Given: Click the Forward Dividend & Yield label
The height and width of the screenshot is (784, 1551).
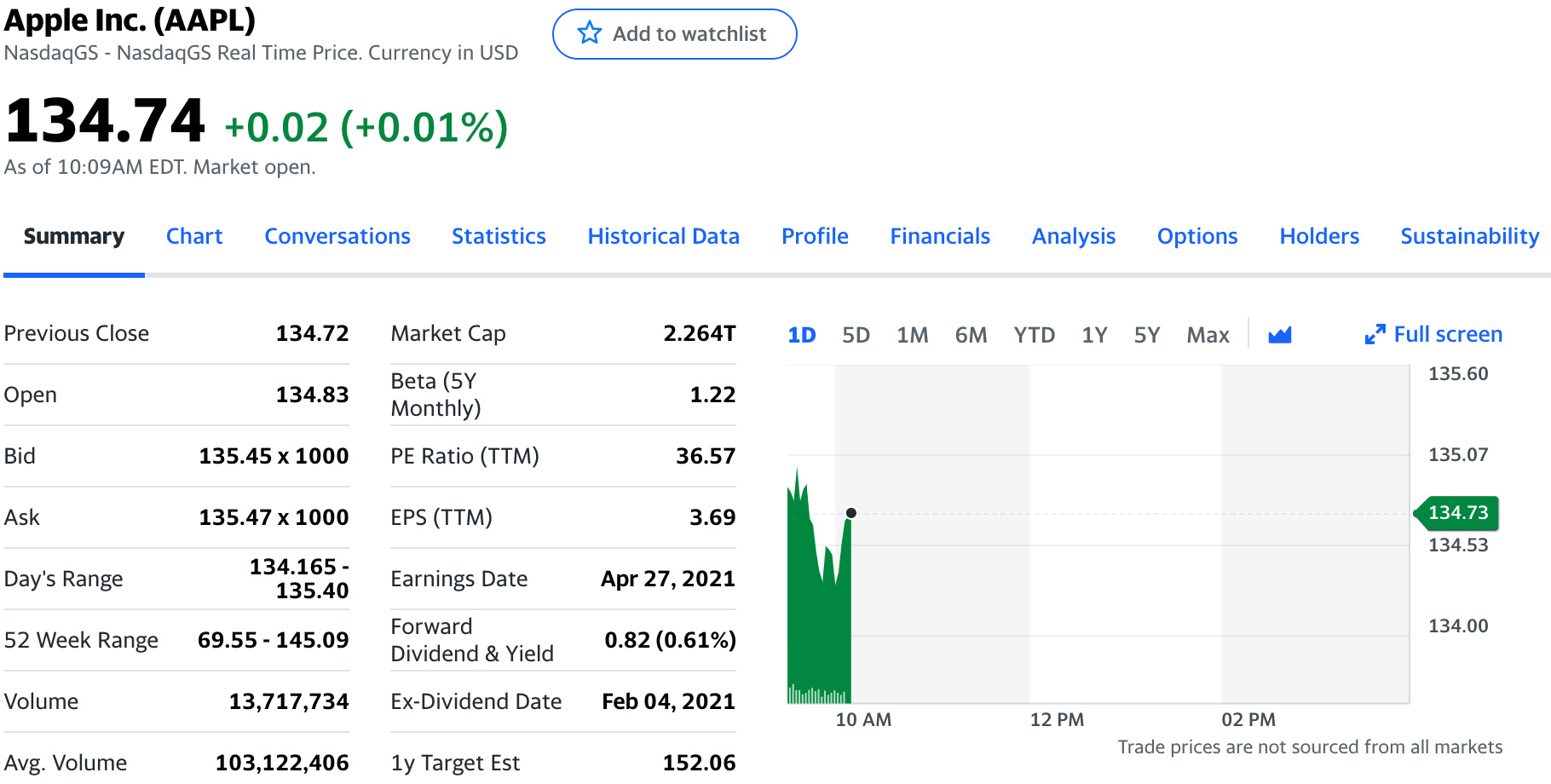Looking at the screenshot, I should [472, 640].
